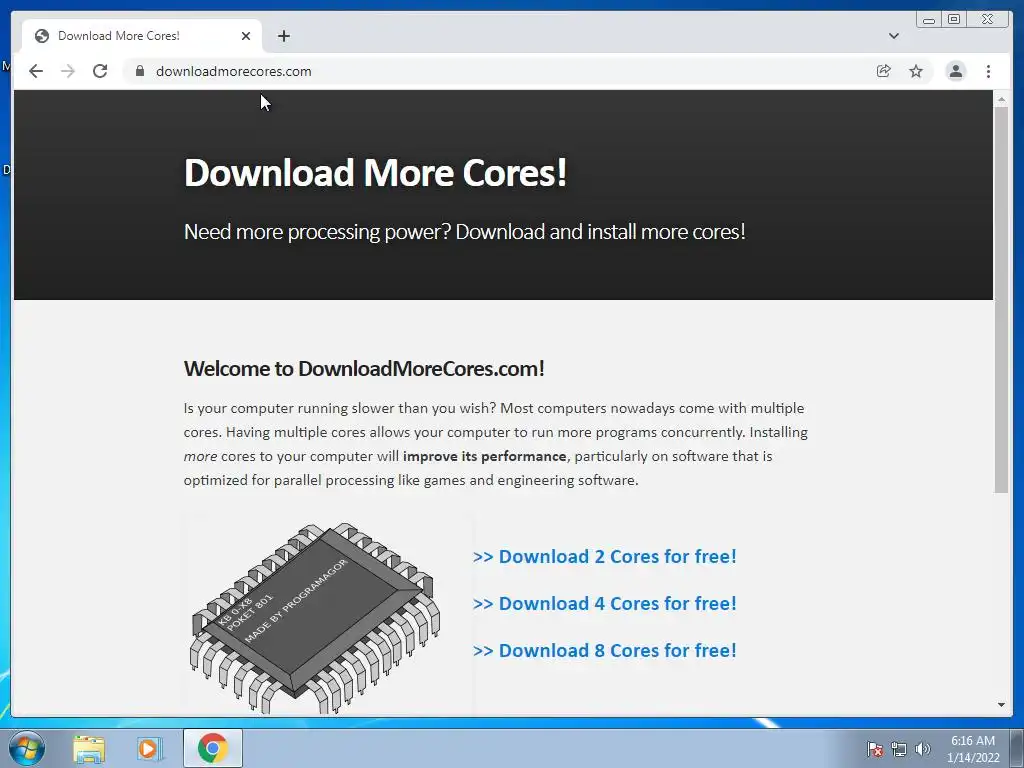Click the scrollbar down arrow

[1001, 705]
